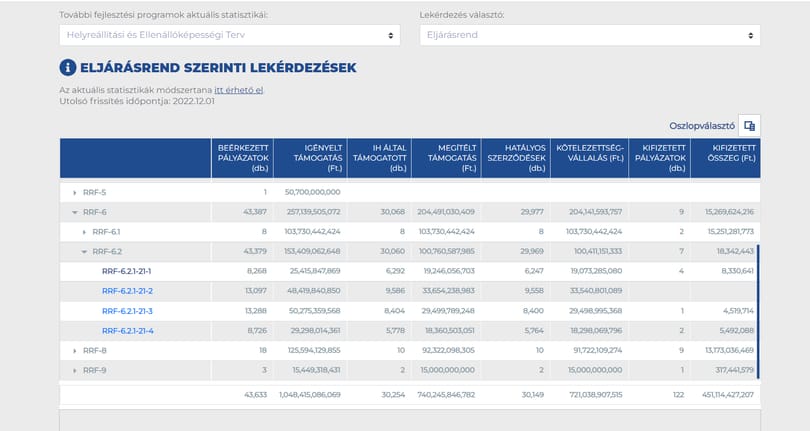
Task: Click the Beérkezett pályázatok column header
Action: [242, 158]
